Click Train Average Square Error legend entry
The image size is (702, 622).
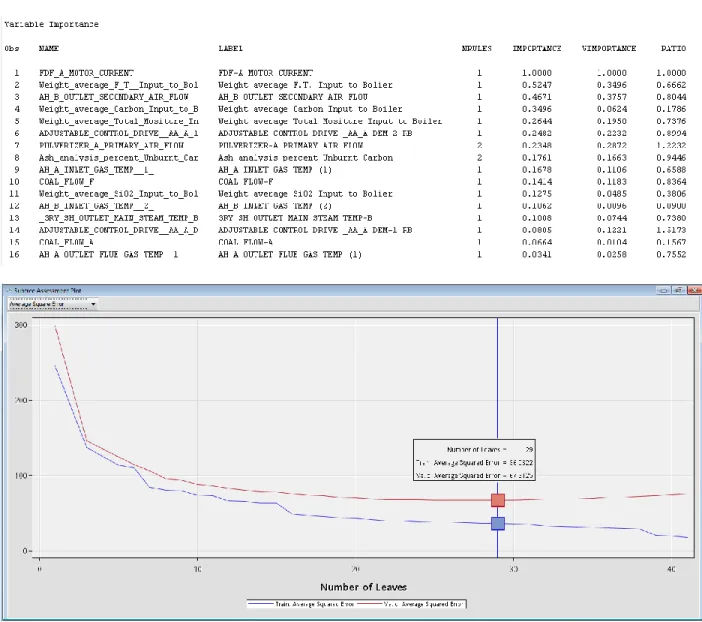click(301, 604)
